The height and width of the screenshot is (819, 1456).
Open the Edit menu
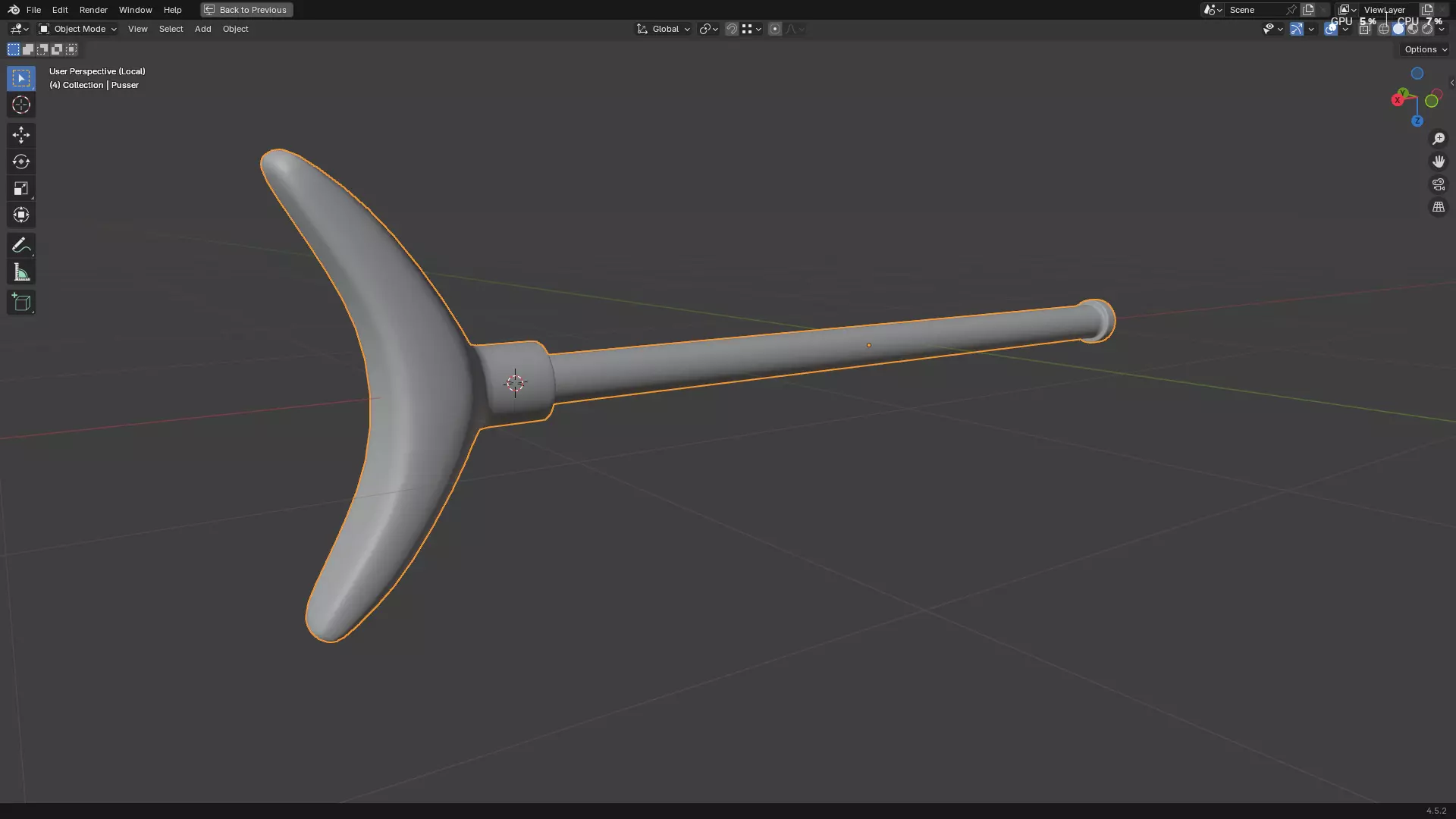(60, 10)
